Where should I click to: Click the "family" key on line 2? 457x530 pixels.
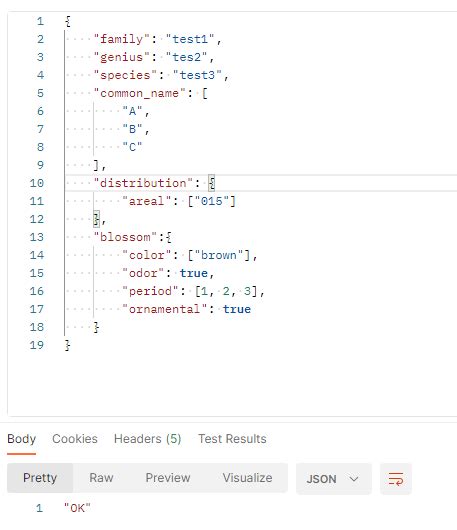coord(121,39)
